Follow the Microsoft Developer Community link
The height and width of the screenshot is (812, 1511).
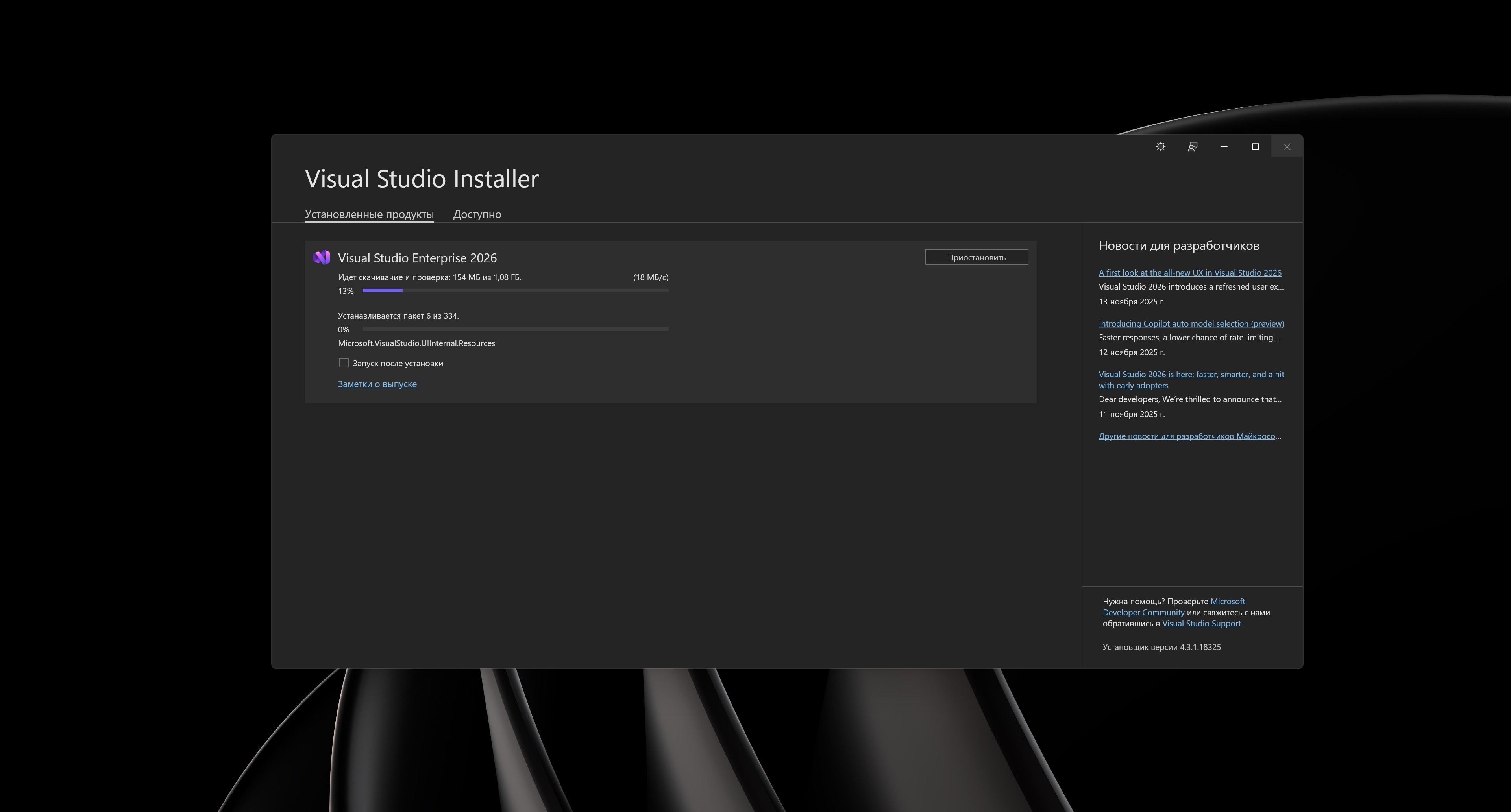[1143, 612]
